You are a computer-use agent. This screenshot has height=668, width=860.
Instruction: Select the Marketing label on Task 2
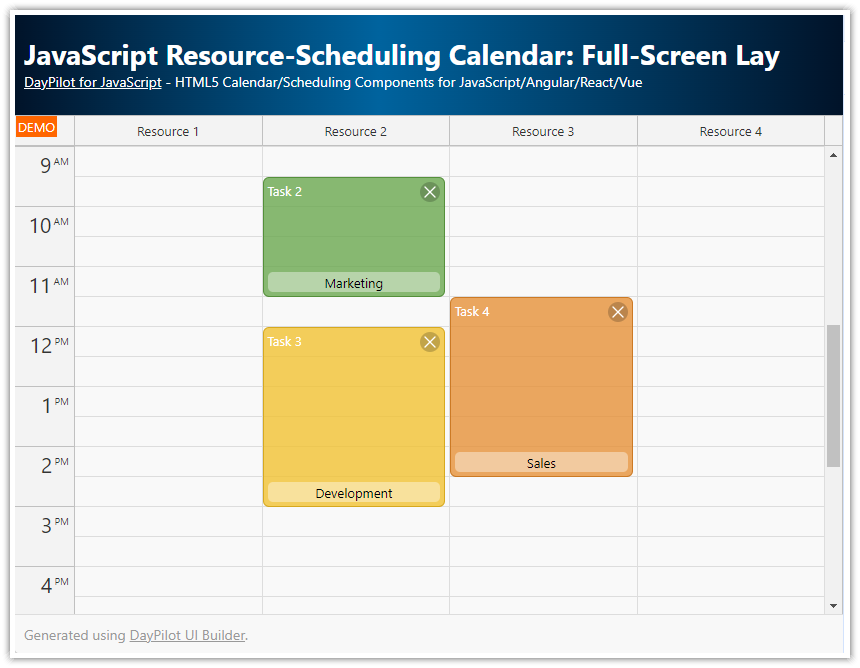point(353,283)
